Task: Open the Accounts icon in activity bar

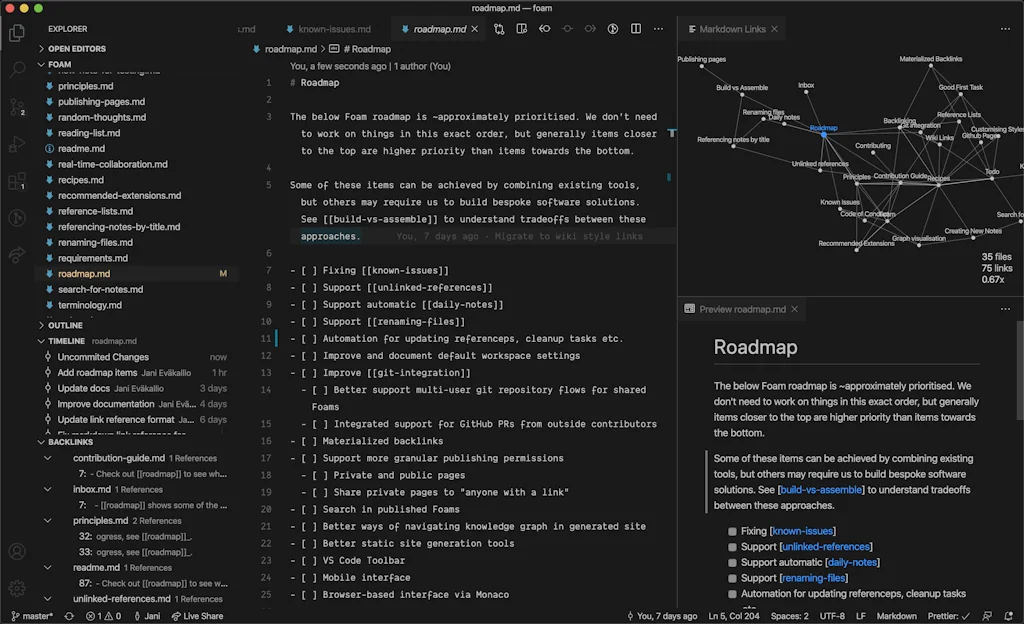Action: pyautogui.click(x=17, y=551)
